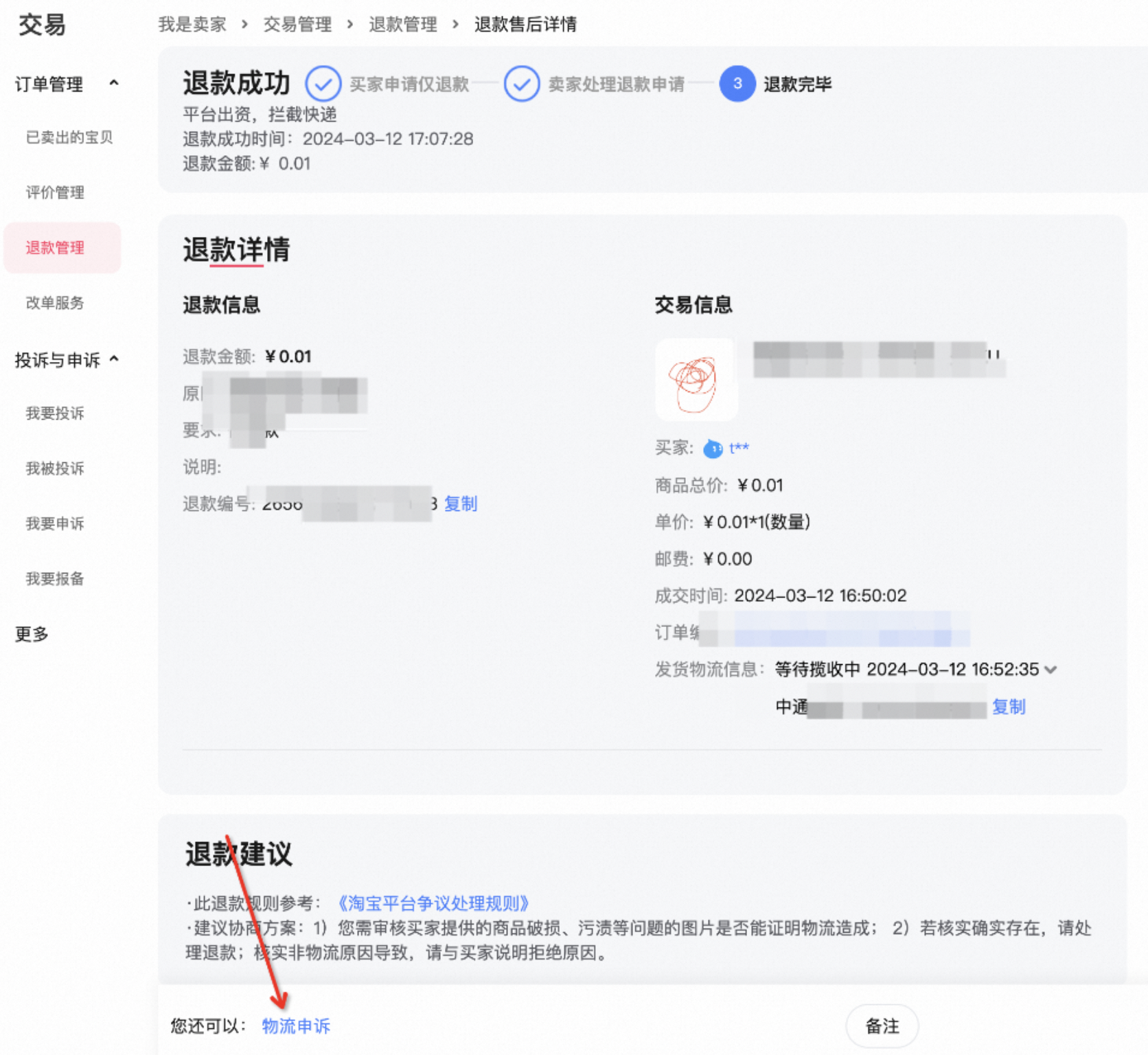Collapse the 投诉与申诉 sidebar section

114,359
